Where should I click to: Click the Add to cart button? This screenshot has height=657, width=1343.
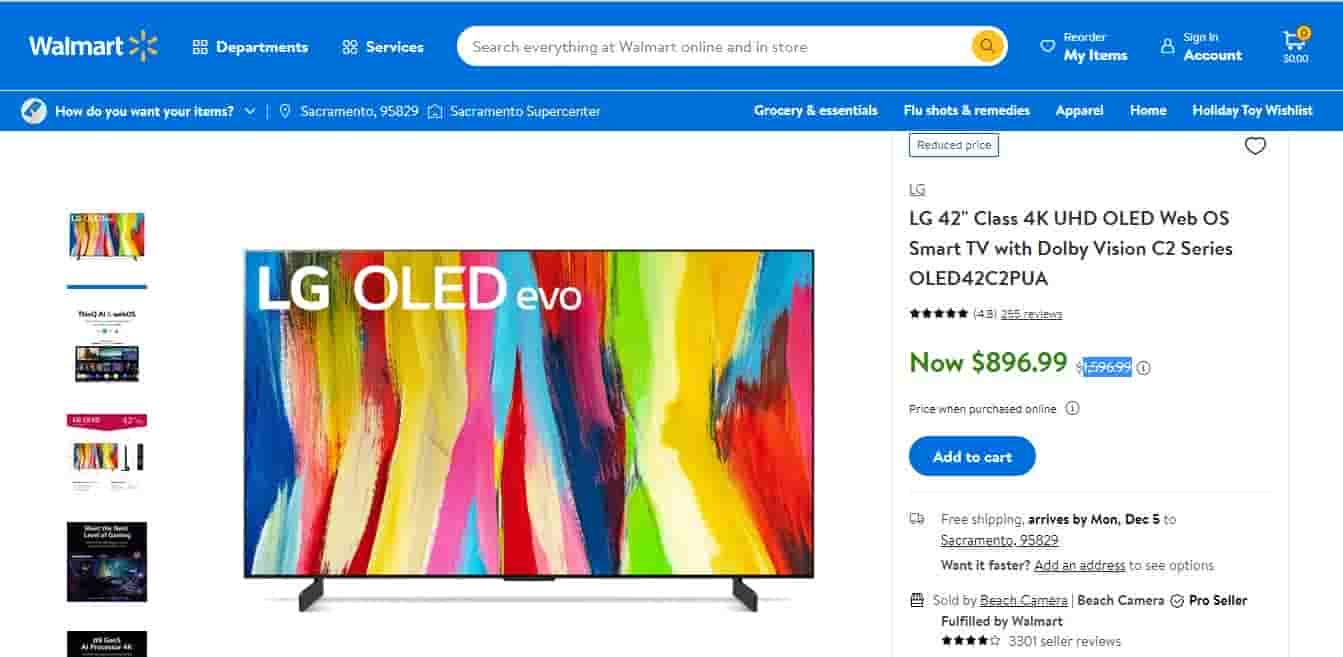pos(972,456)
